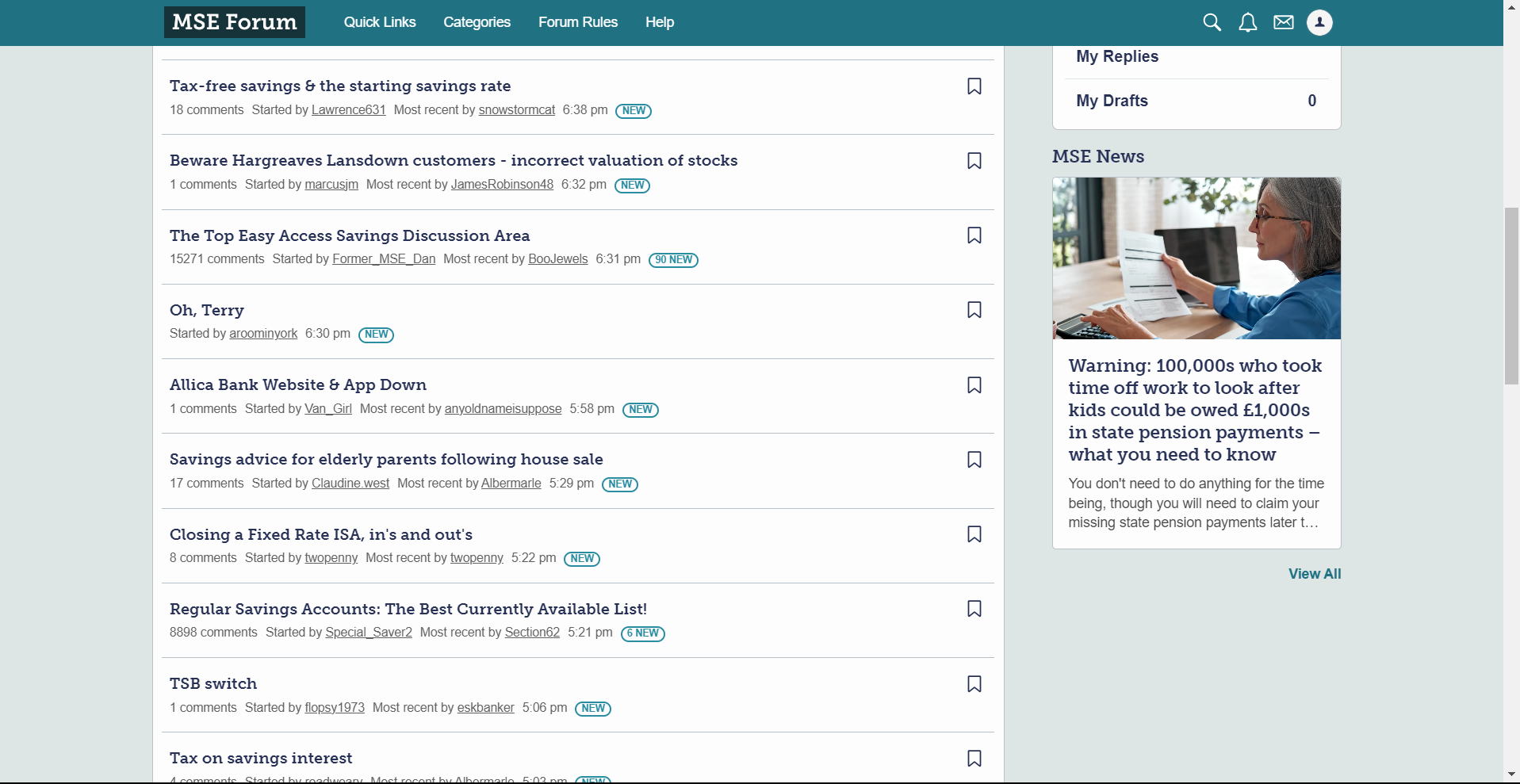View profile of user Van_Girl
Screen dimensions: 1520x784
pyautogui.click(x=328, y=409)
